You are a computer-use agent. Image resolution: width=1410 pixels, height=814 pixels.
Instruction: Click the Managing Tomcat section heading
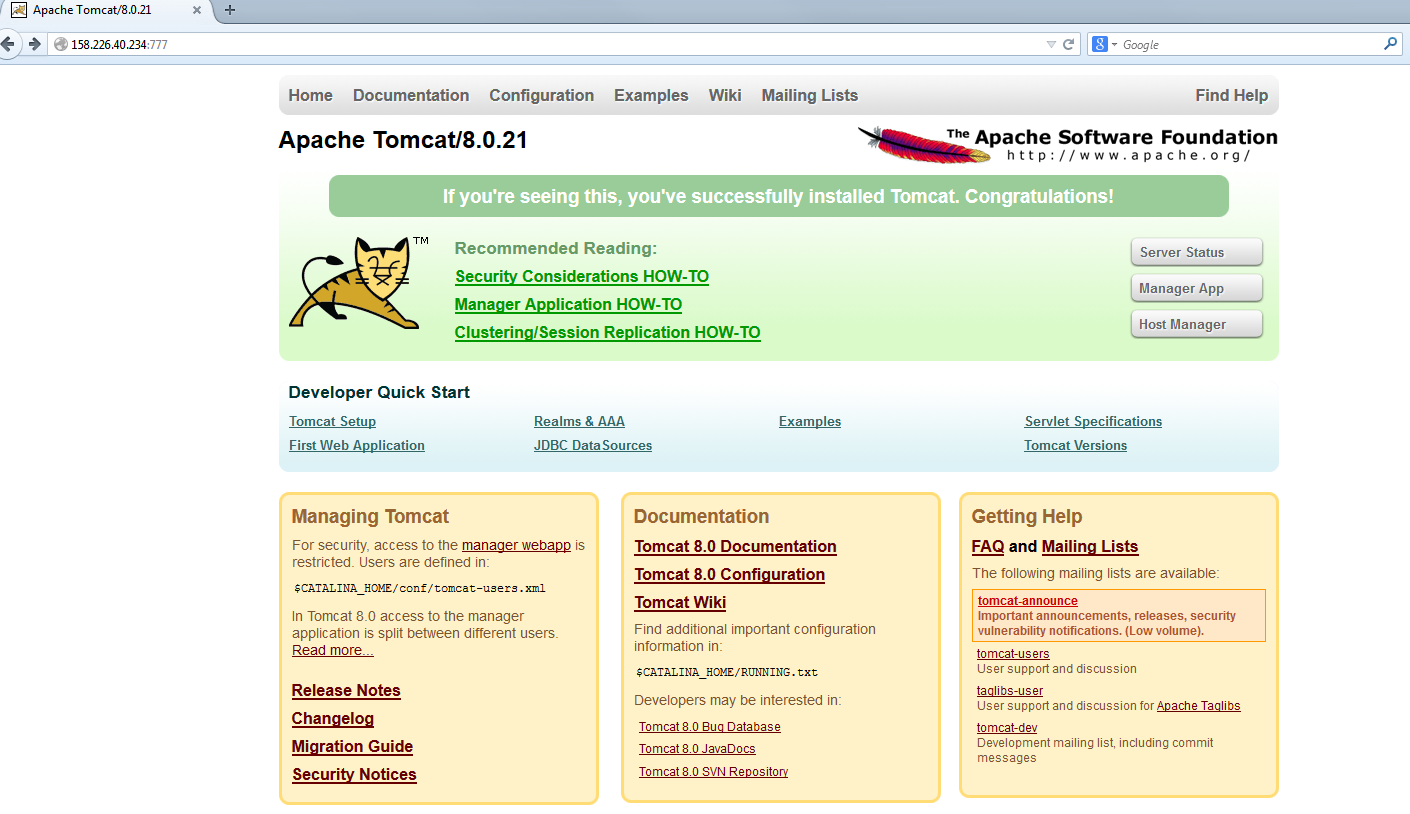coord(370,517)
